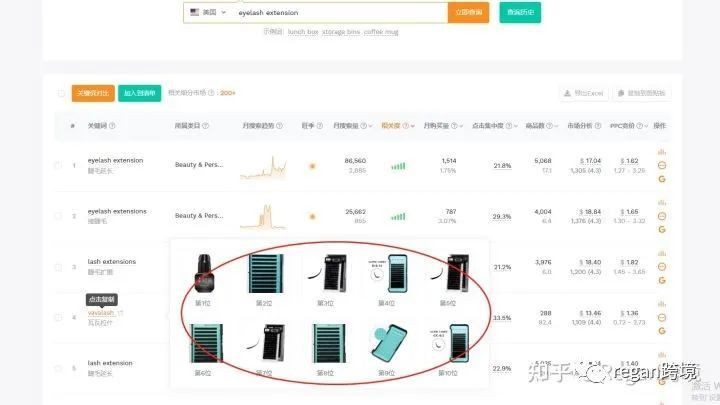Click the eyelash extensions keyword in row 2
The height and width of the screenshot is (405, 720).
pyautogui.click(x=117, y=211)
